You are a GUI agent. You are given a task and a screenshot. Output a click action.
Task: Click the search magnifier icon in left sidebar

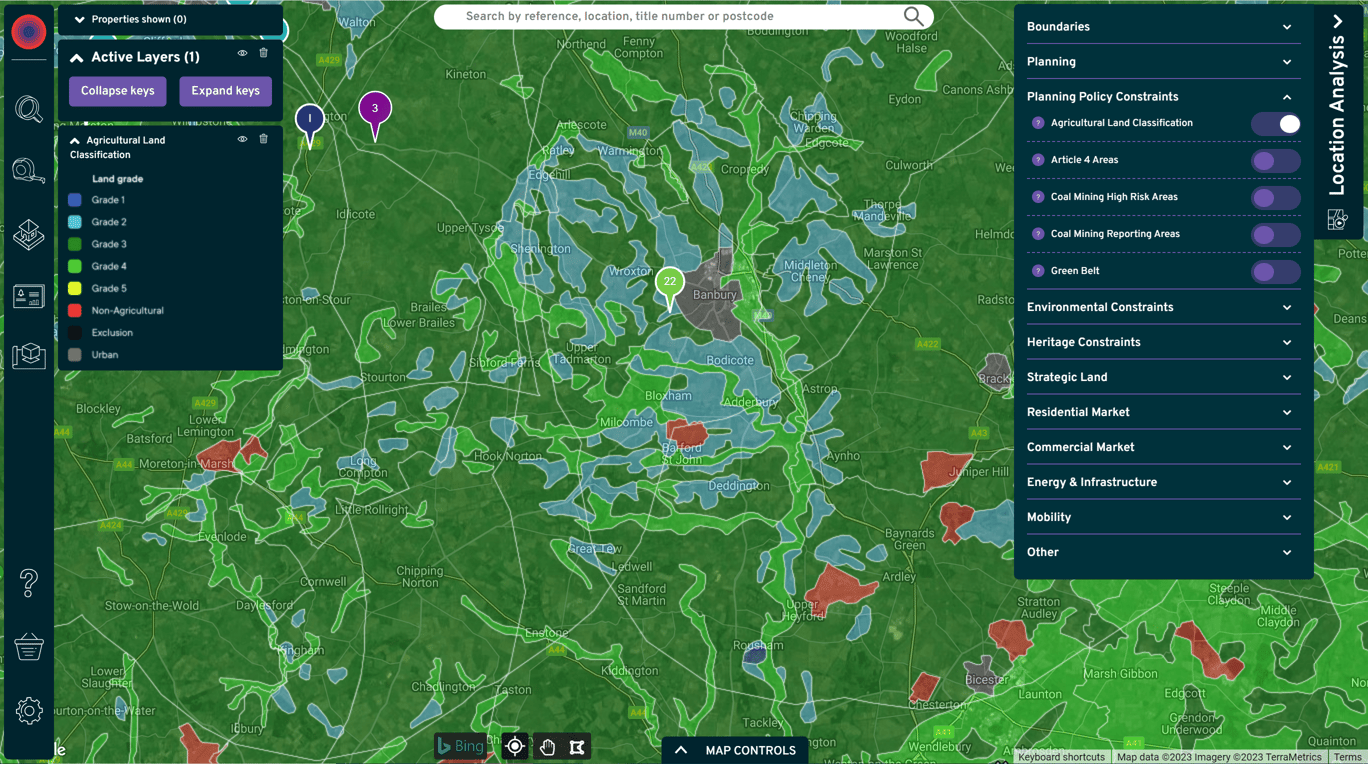pos(28,109)
